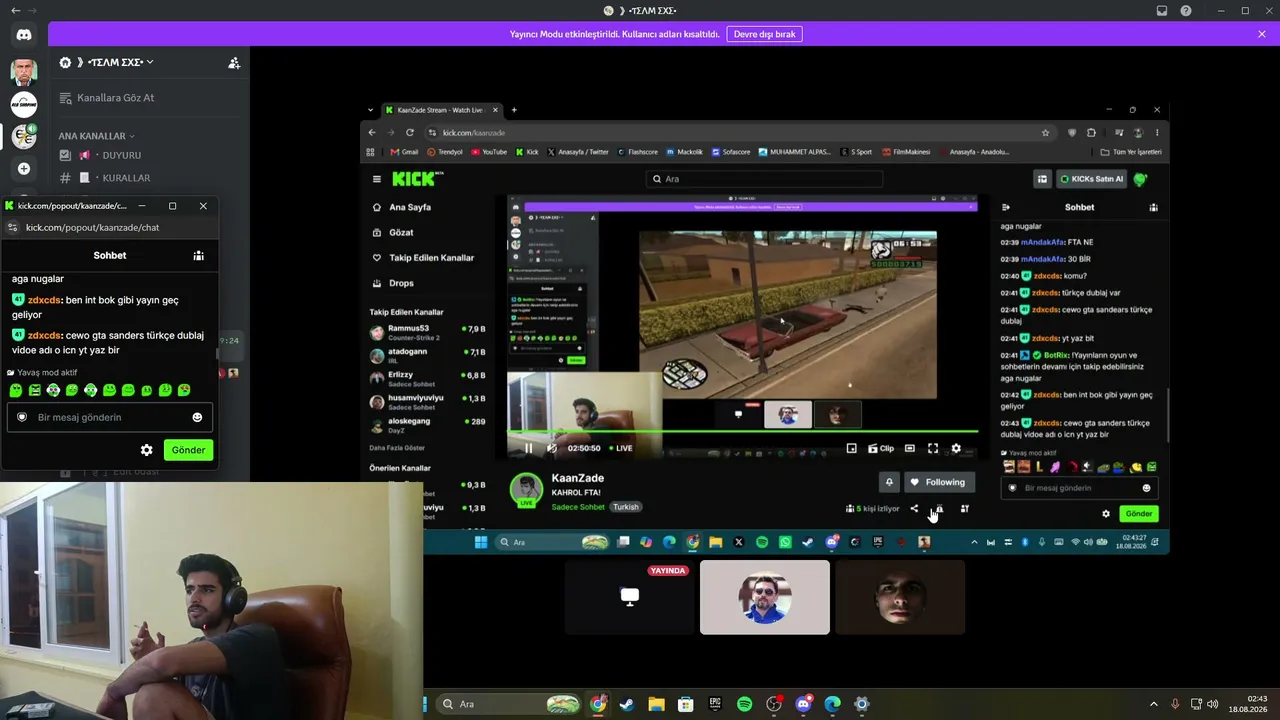
Task: Go back in the Kick browser window
Action: (372, 132)
